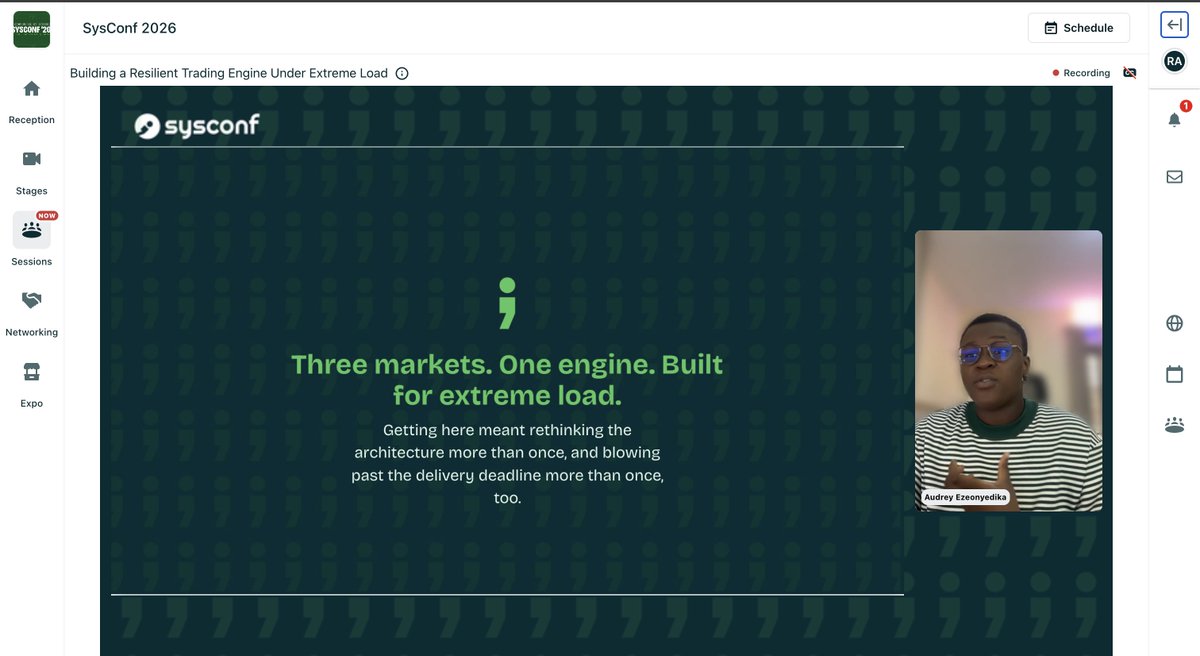This screenshot has width=1200, height=656.
Task: Click the slide subtext 'Getting here meant rethinking'
Action: point(507,463)
